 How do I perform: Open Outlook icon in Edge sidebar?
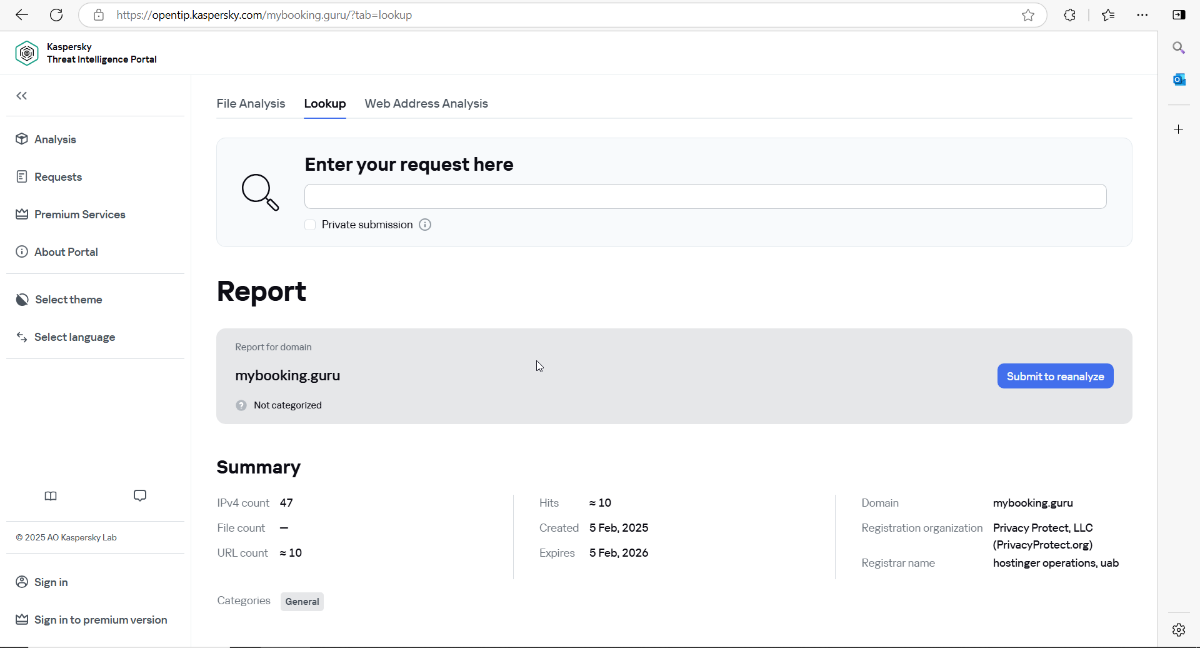coord(1179,80)
